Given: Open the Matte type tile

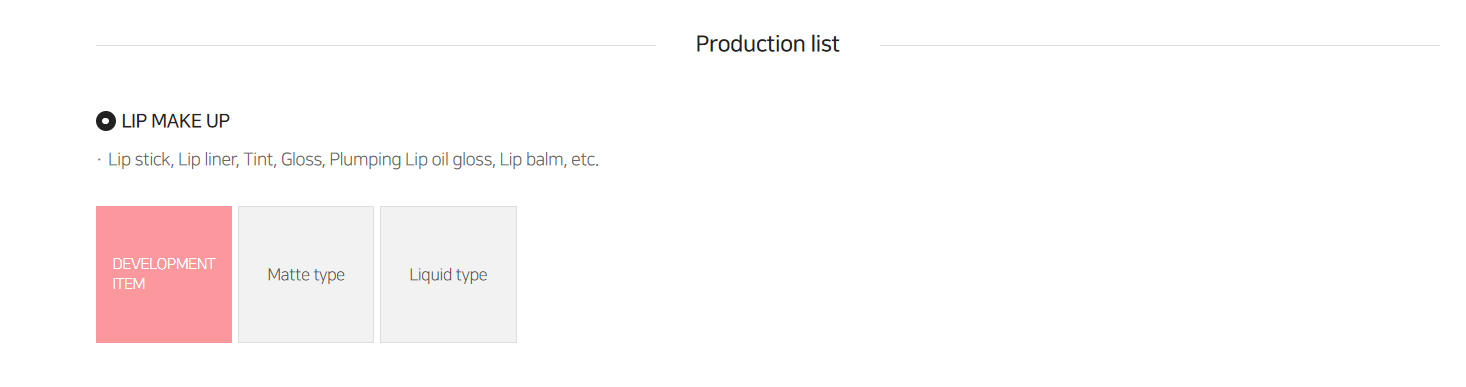Looking at the screenshot, I should click(306, 274).
